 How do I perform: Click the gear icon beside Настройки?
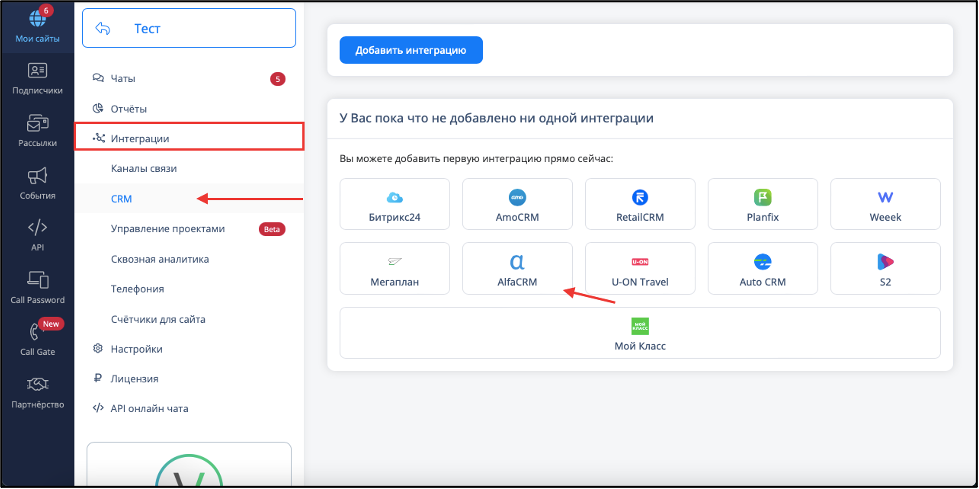coord(97,348)
